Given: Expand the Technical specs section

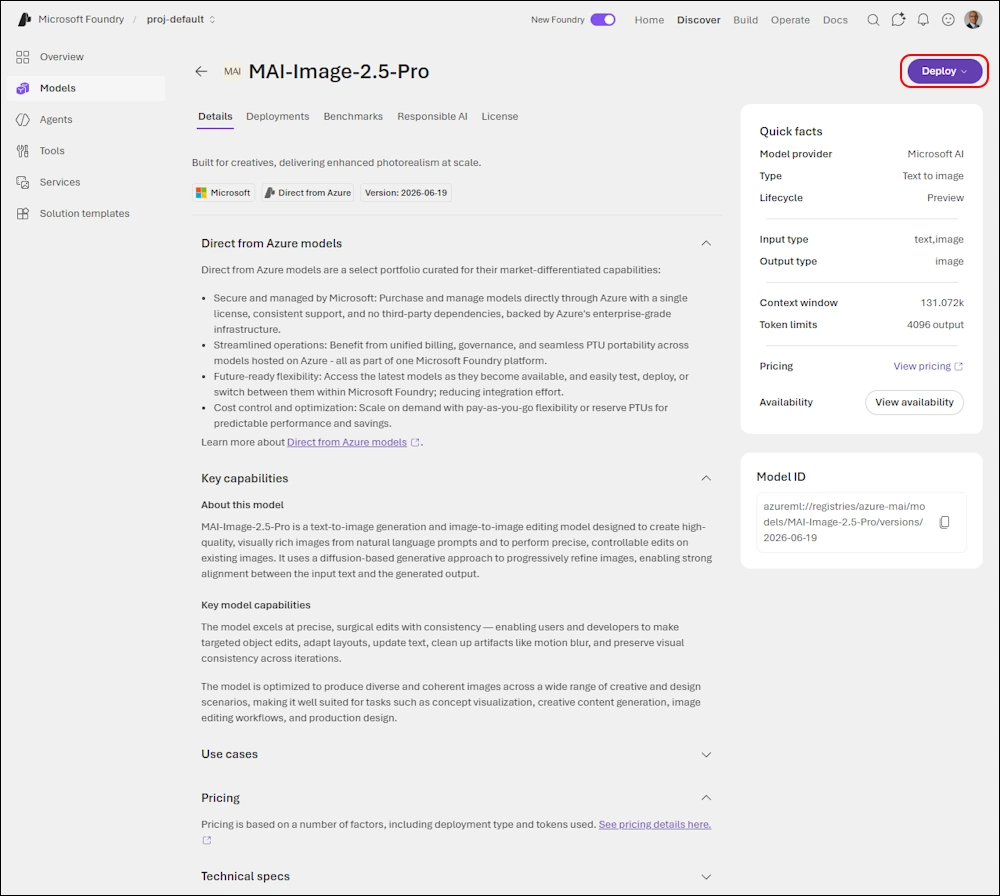Looking at the screenshot, I should point(706,877).
